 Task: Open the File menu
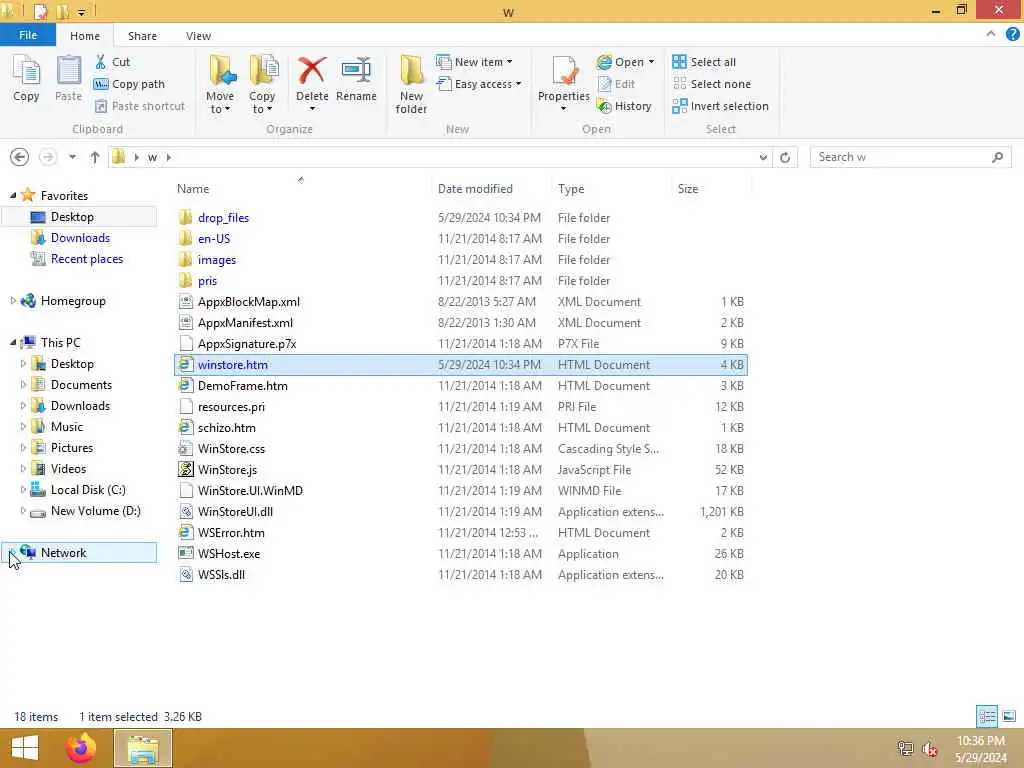coord(27,35)
